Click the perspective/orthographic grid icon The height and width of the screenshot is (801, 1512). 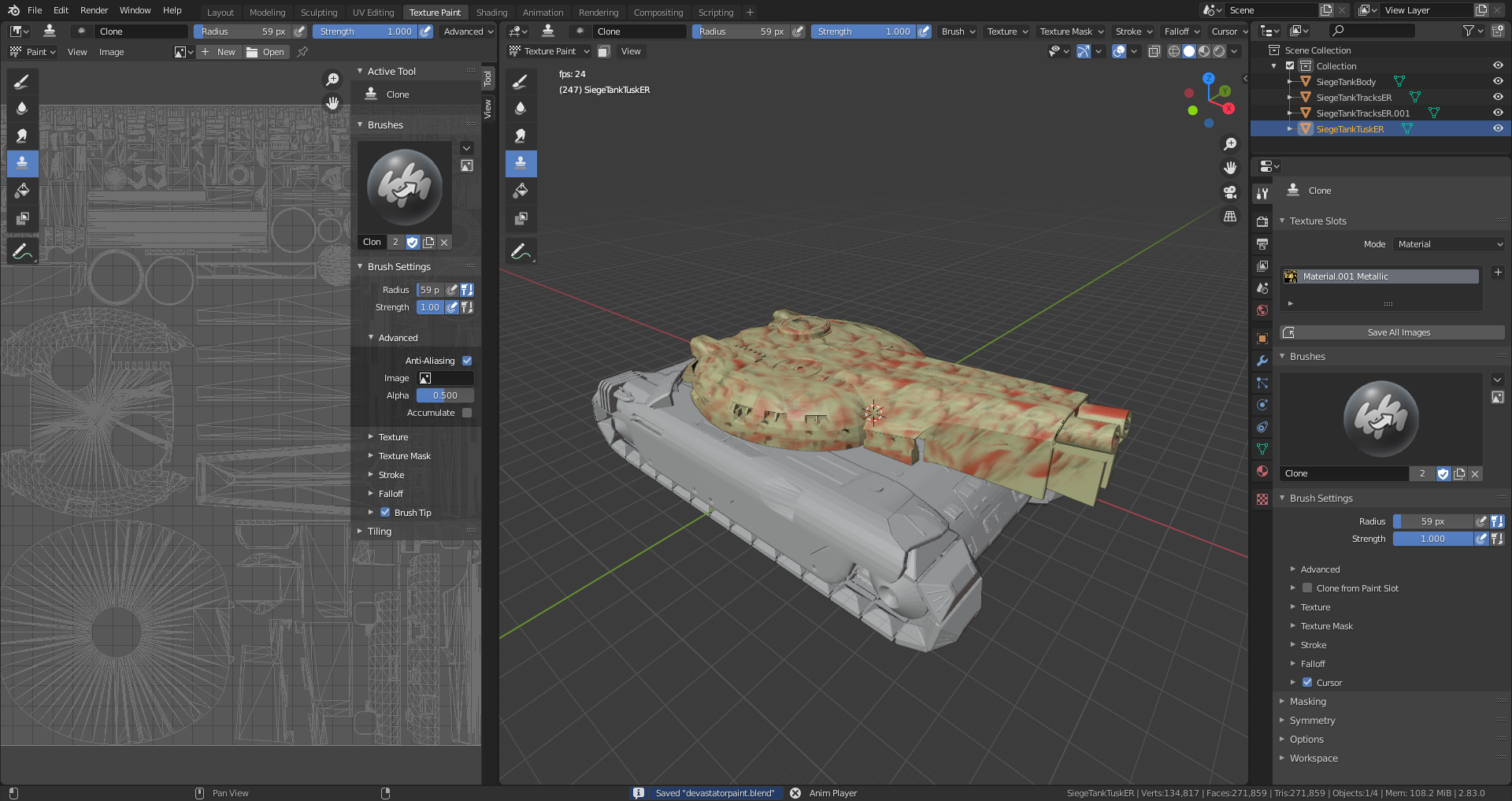pos(1230,217)
